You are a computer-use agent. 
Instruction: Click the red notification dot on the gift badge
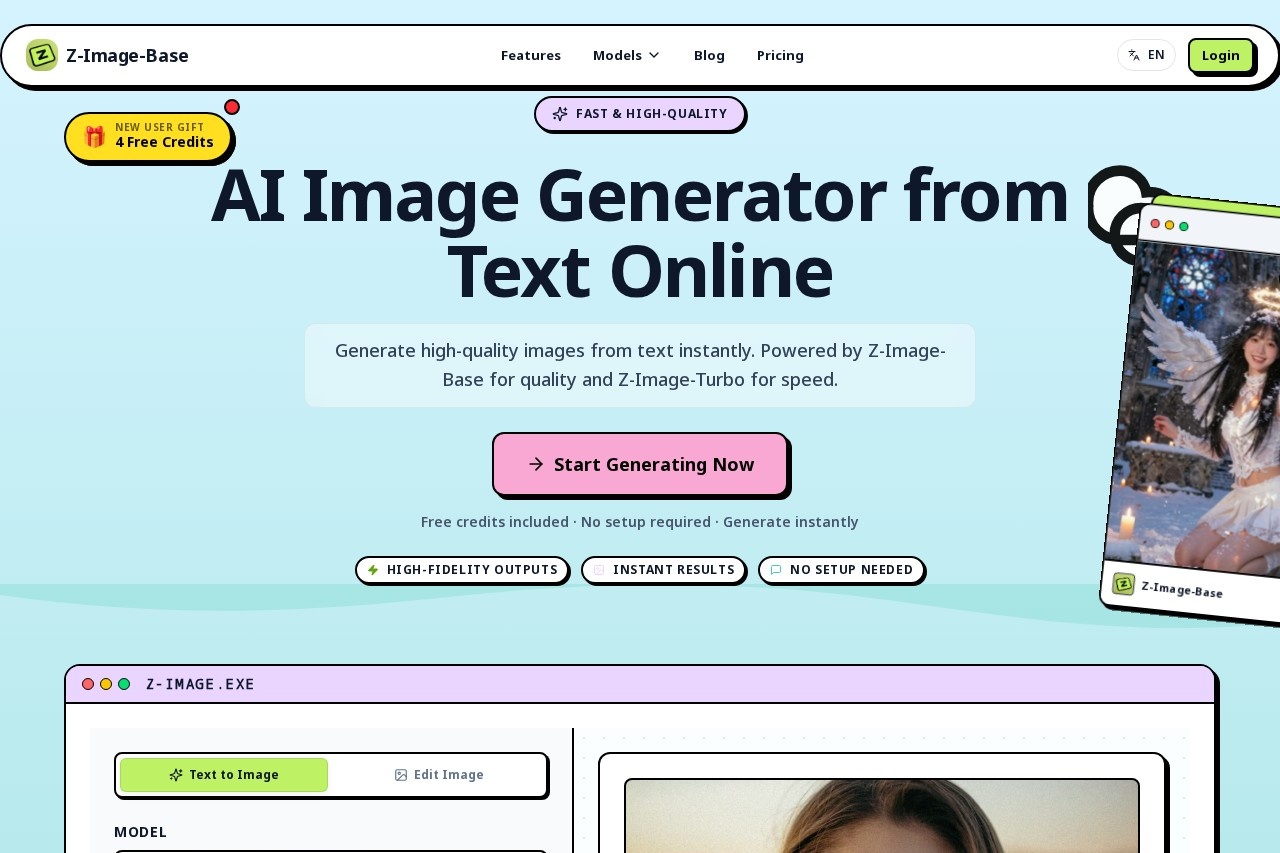[232, 107]
